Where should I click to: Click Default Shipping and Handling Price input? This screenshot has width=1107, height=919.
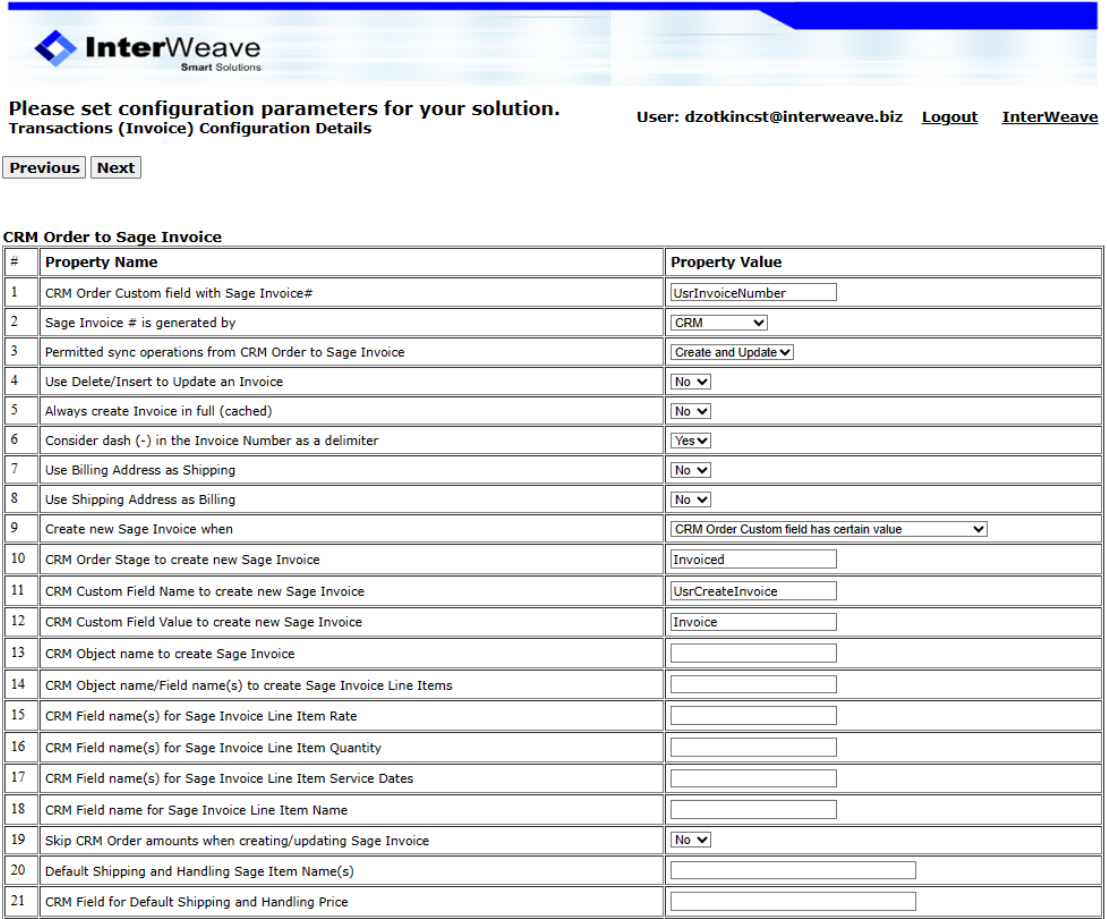click(793, 901)
